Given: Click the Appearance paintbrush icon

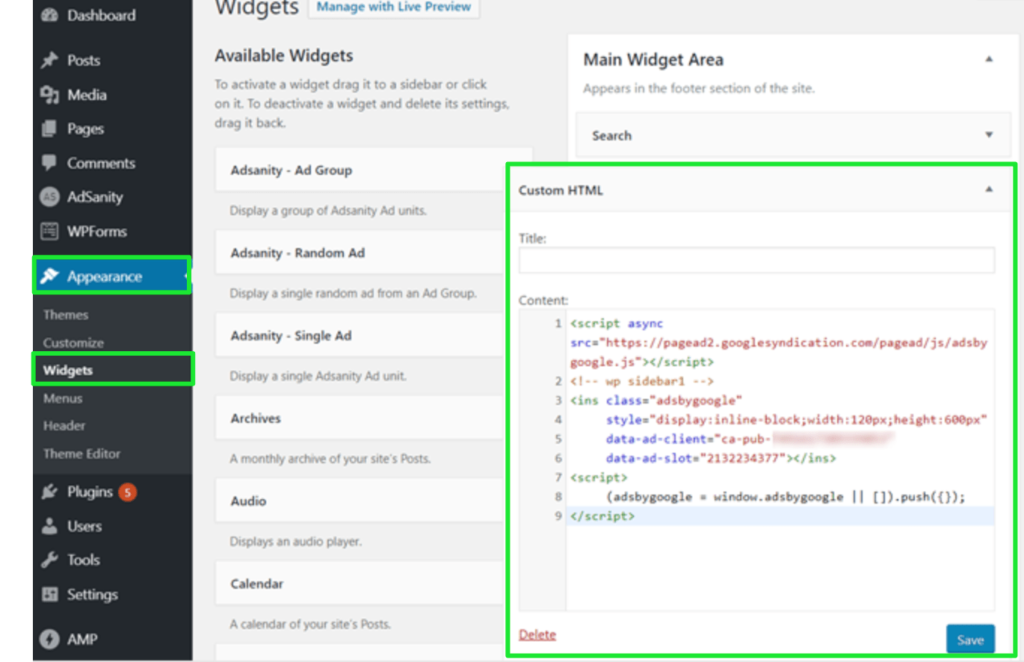Looking at the screenshot, I should tap(50, 276).
